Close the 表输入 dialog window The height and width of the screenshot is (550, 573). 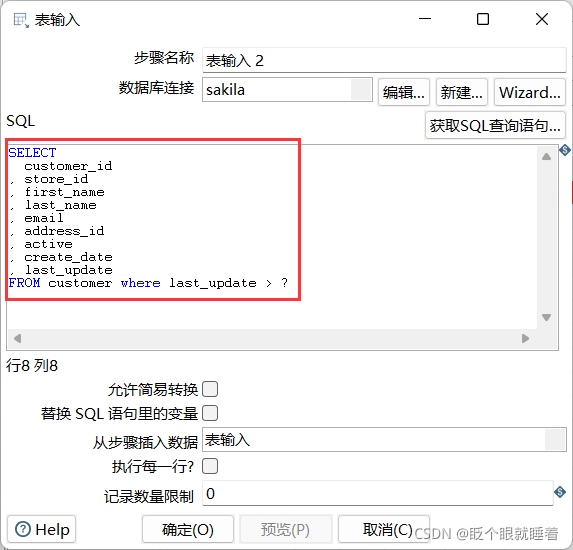pos(542,19)
